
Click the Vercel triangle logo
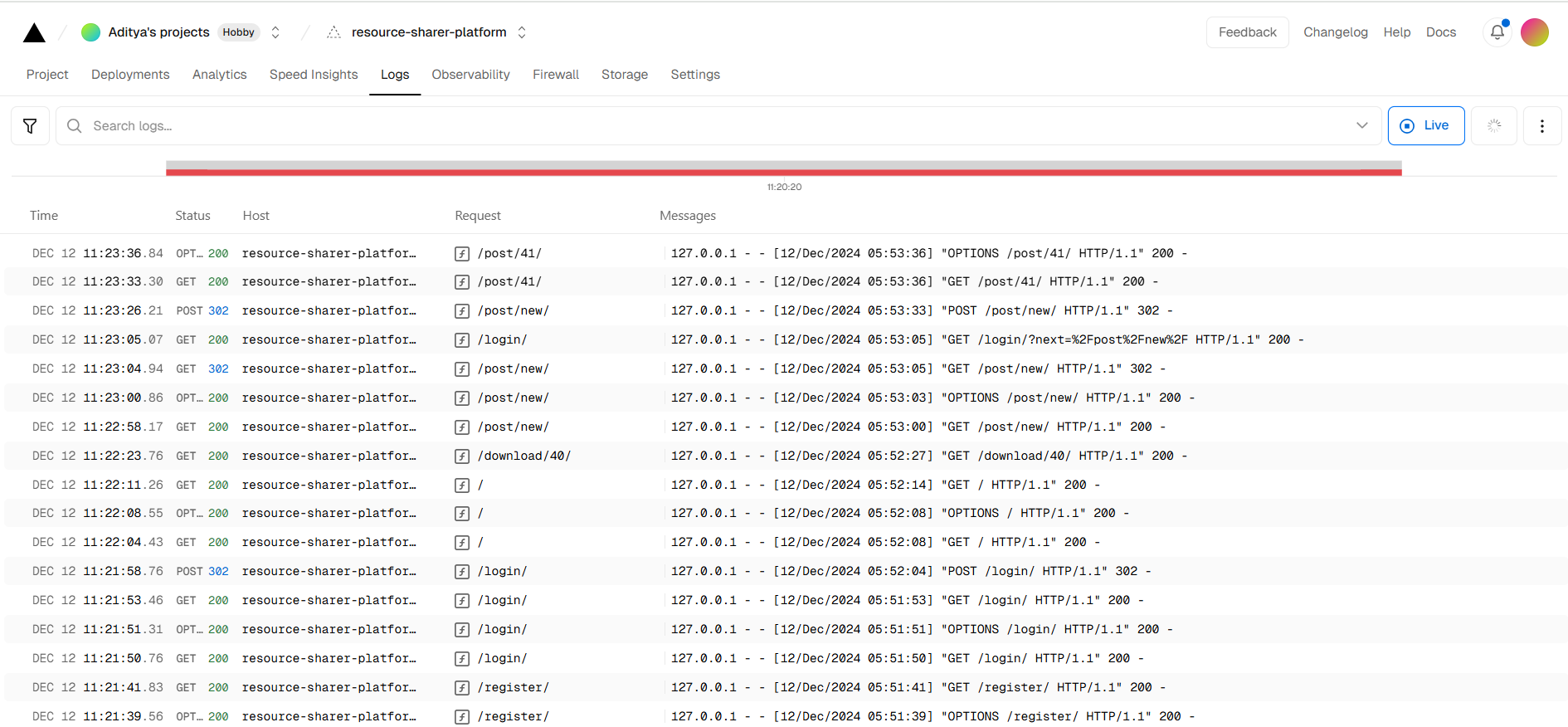[x=34, y=32]
